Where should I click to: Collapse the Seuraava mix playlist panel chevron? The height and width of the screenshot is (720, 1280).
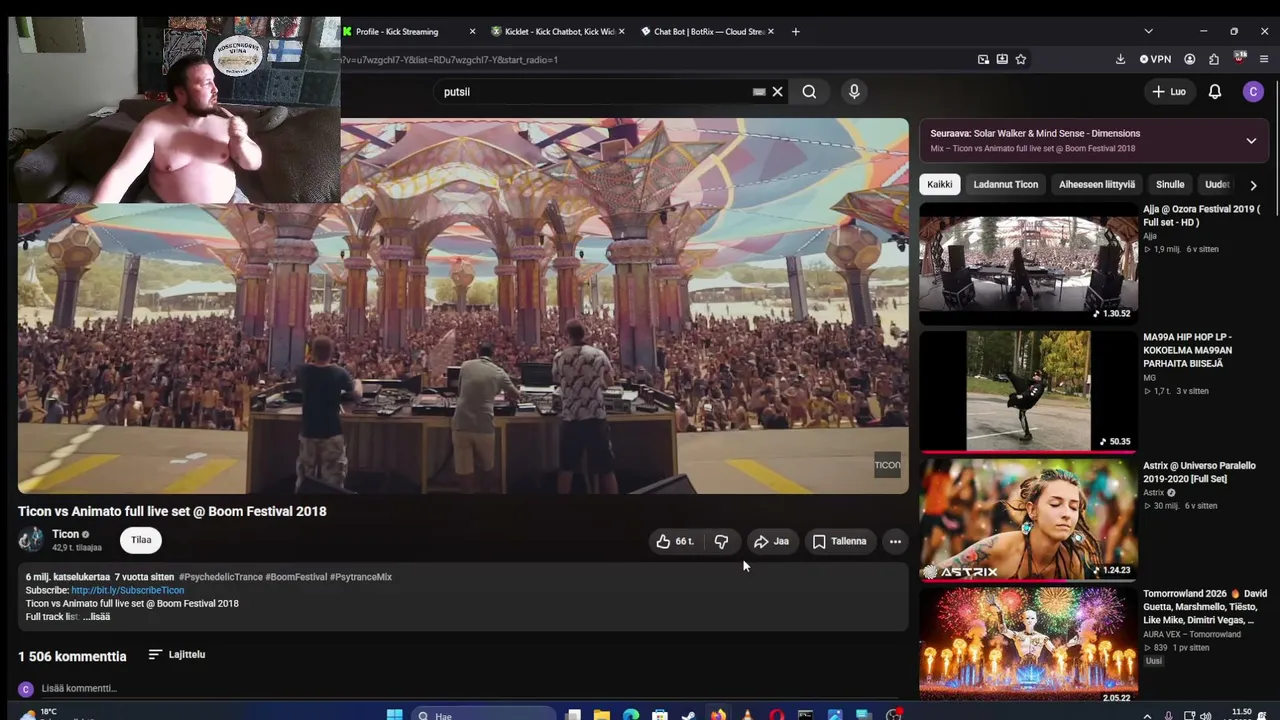point(1251,141)
